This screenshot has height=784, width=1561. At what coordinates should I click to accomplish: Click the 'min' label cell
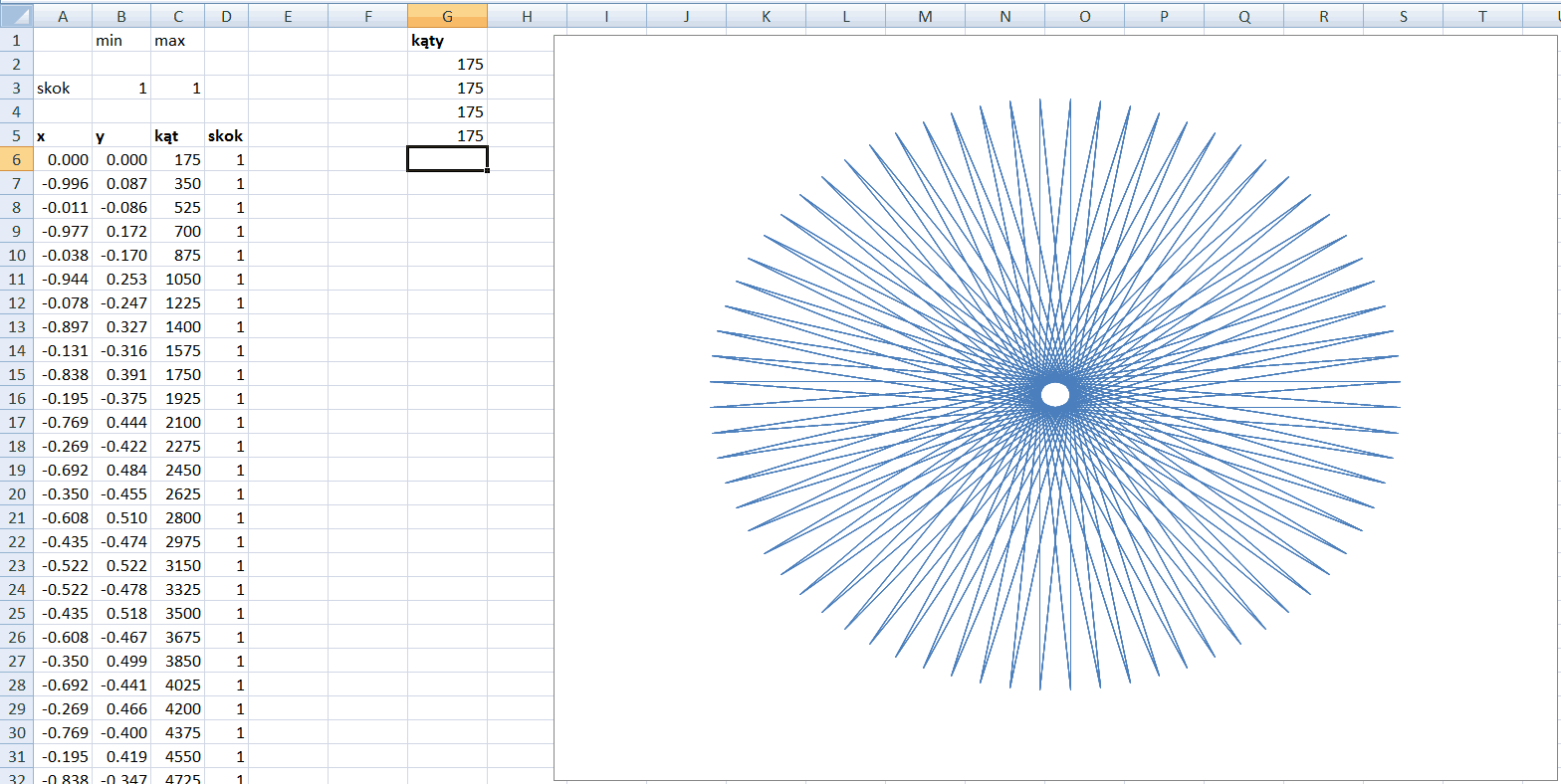pos(121,40)
